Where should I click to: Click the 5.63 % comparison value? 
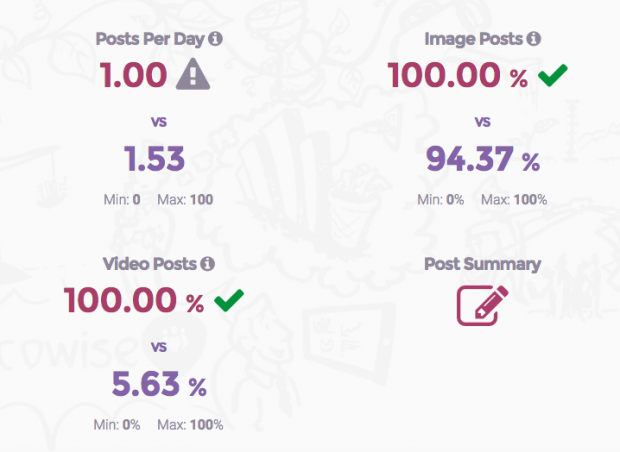pyautogui.click(x=159, y=384)
